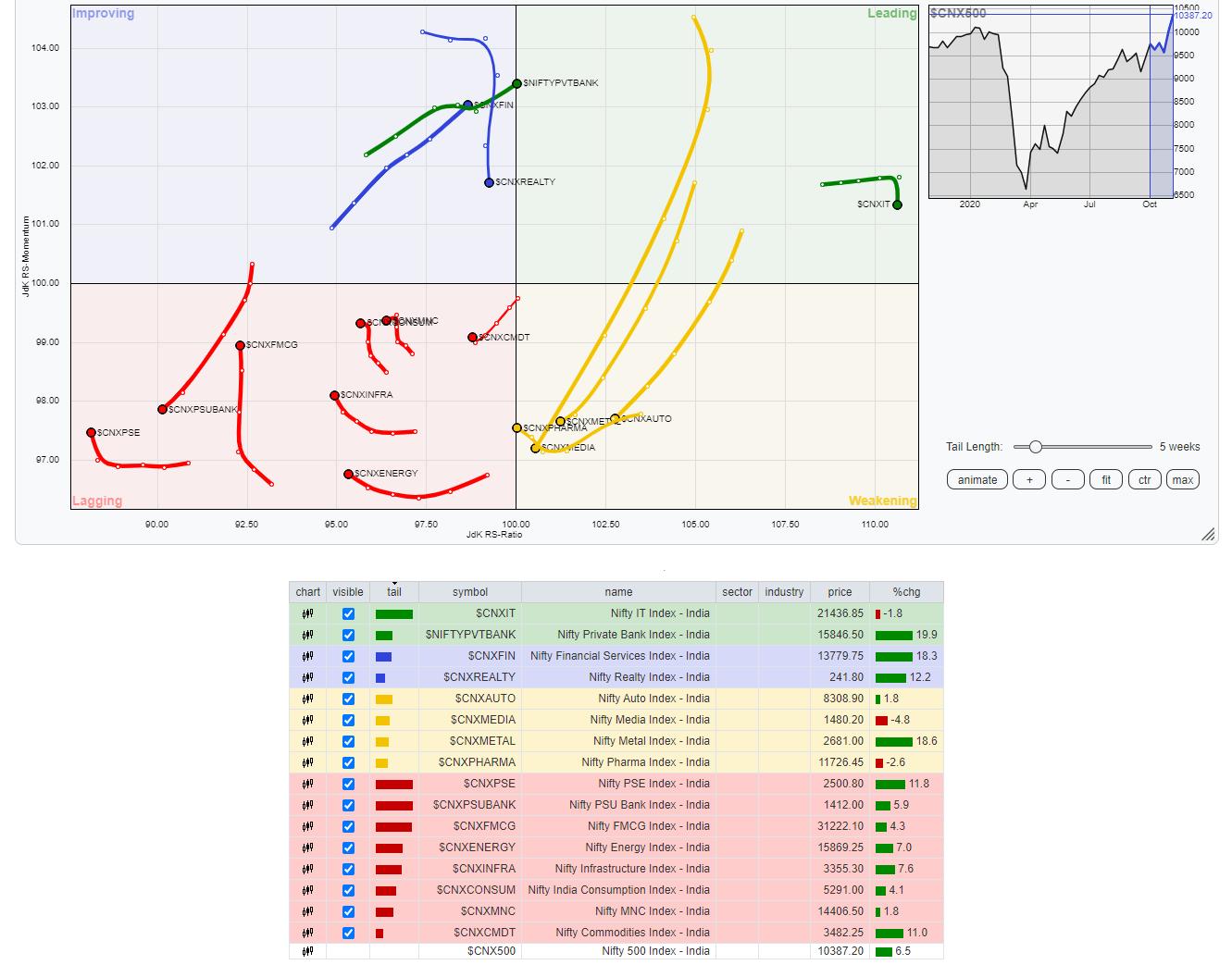This screenshot has height=965, width=1232.
Task: Click the name column header
Action: click(x=618, y=592)
